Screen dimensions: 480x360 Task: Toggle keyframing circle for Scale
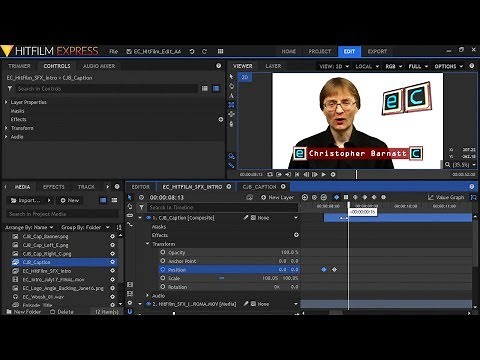(x=163, y=278)
